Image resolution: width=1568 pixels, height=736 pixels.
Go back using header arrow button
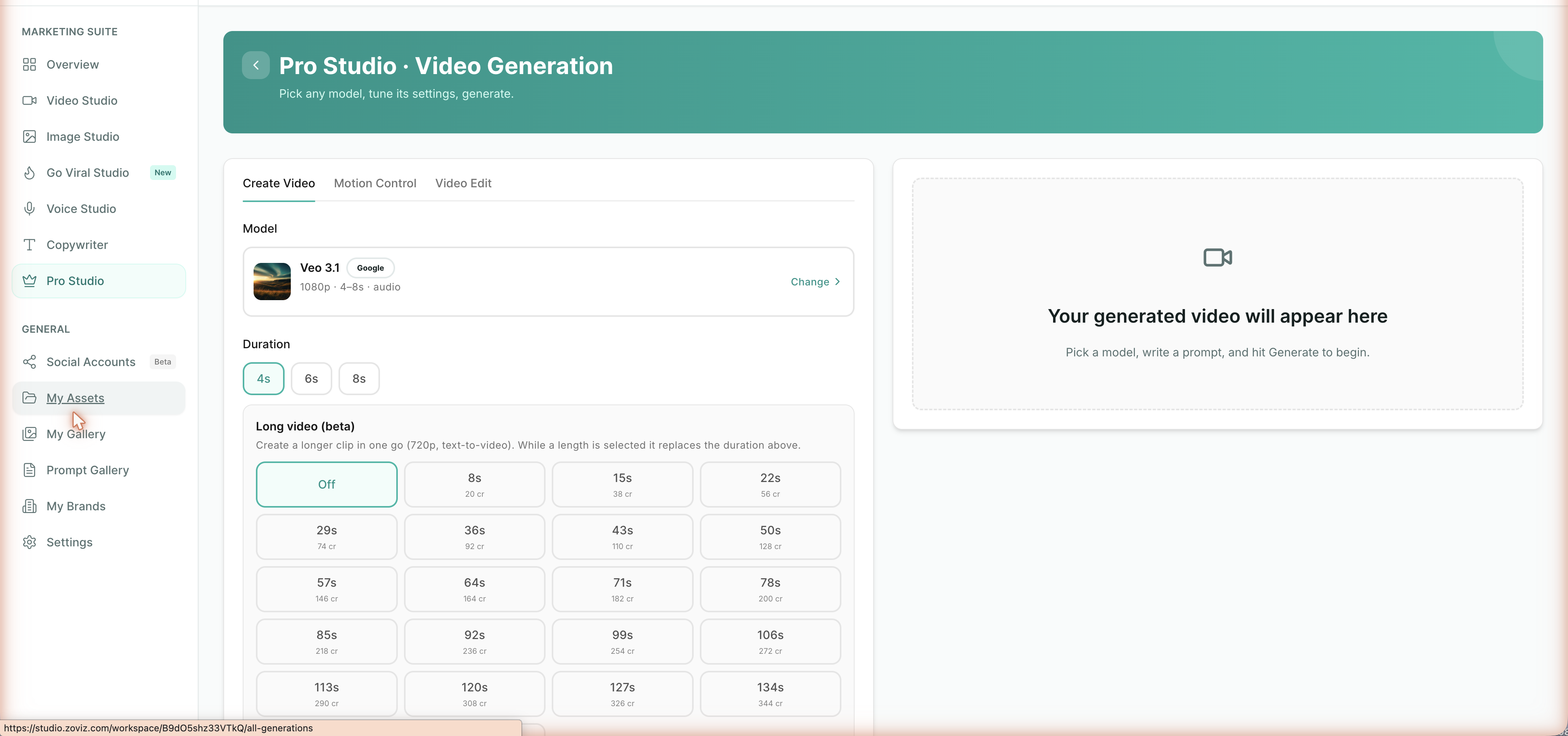click(256, 65)
